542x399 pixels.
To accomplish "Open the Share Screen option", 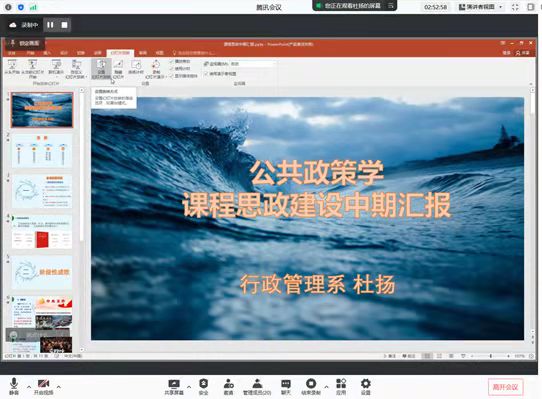I will [174, 387].
